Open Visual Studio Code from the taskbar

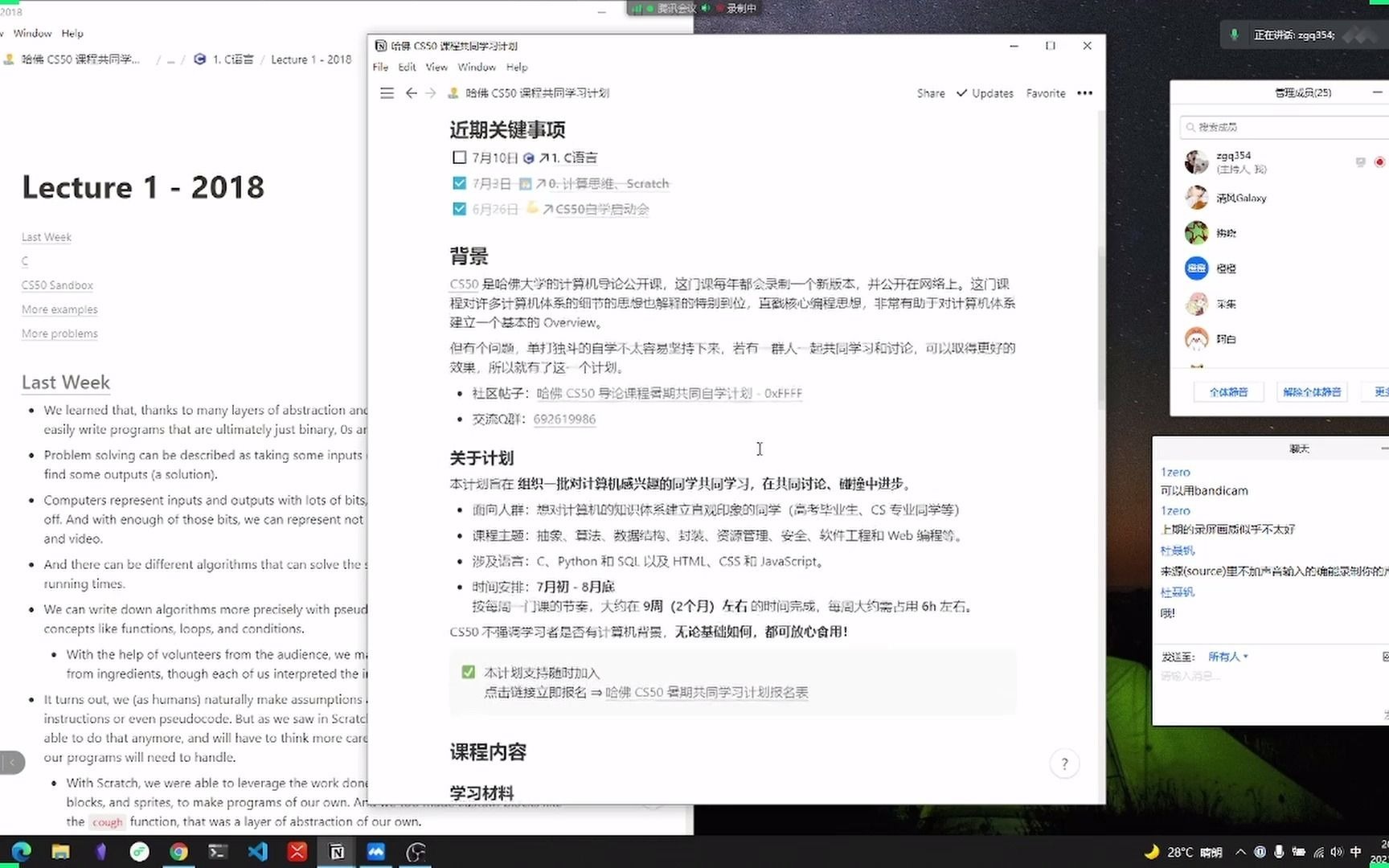click(x=257, y=852)
